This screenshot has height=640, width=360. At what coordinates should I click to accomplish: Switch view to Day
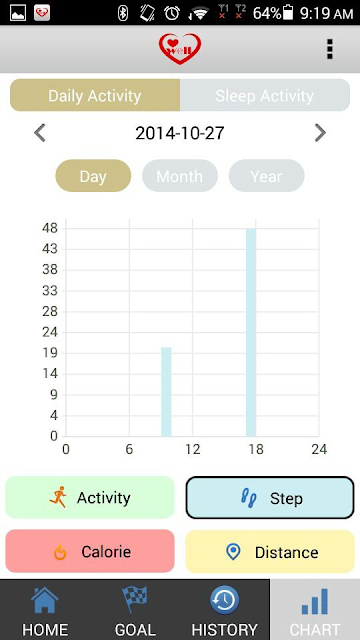[x=93, y=176]
